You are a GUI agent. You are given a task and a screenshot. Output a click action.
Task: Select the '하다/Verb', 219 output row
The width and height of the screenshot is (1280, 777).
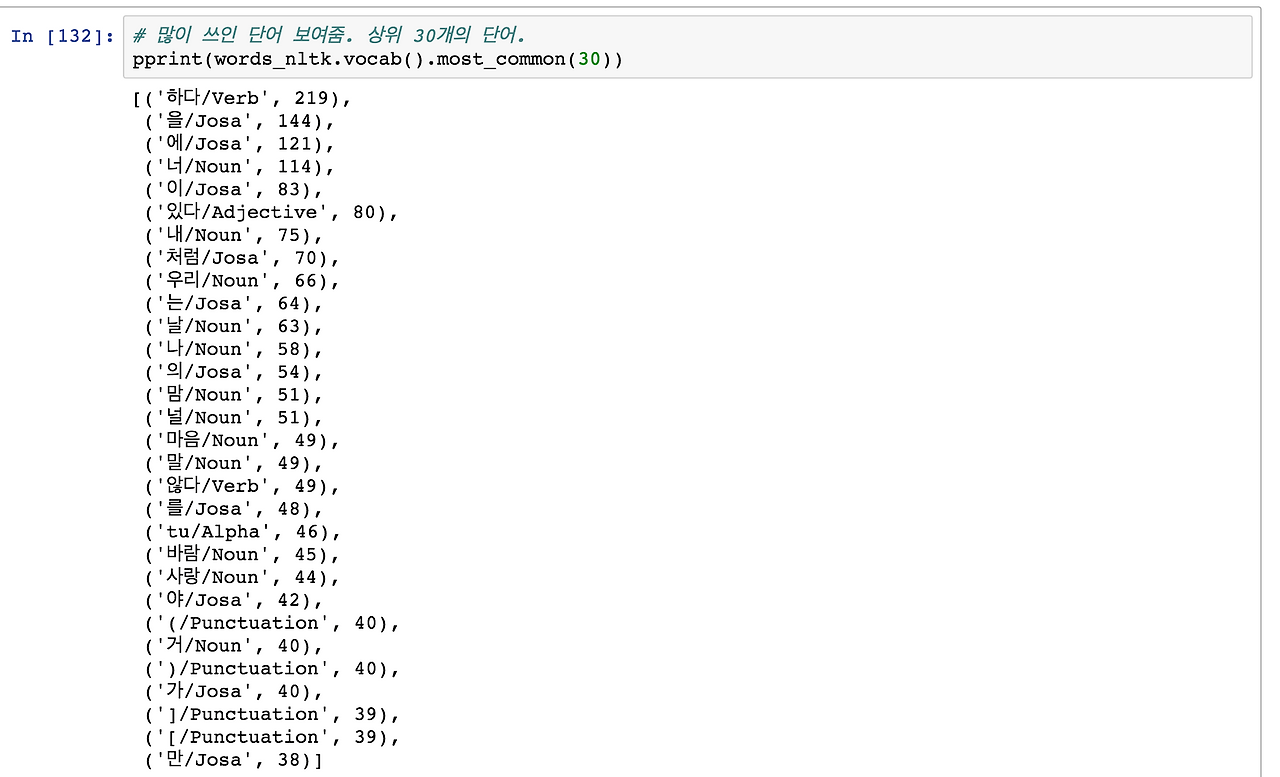pos(243,99)
